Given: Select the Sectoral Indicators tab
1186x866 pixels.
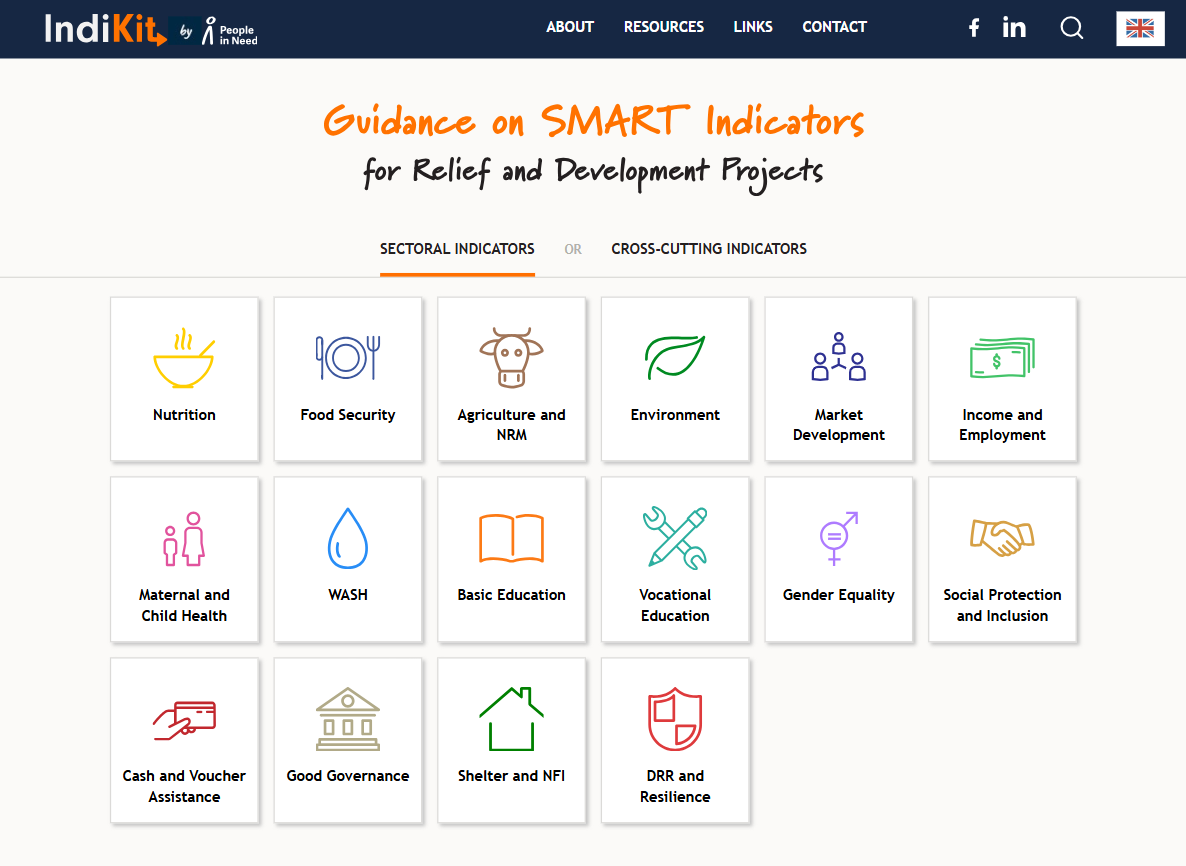Looking at the screenshot, I should click(457, 249).
